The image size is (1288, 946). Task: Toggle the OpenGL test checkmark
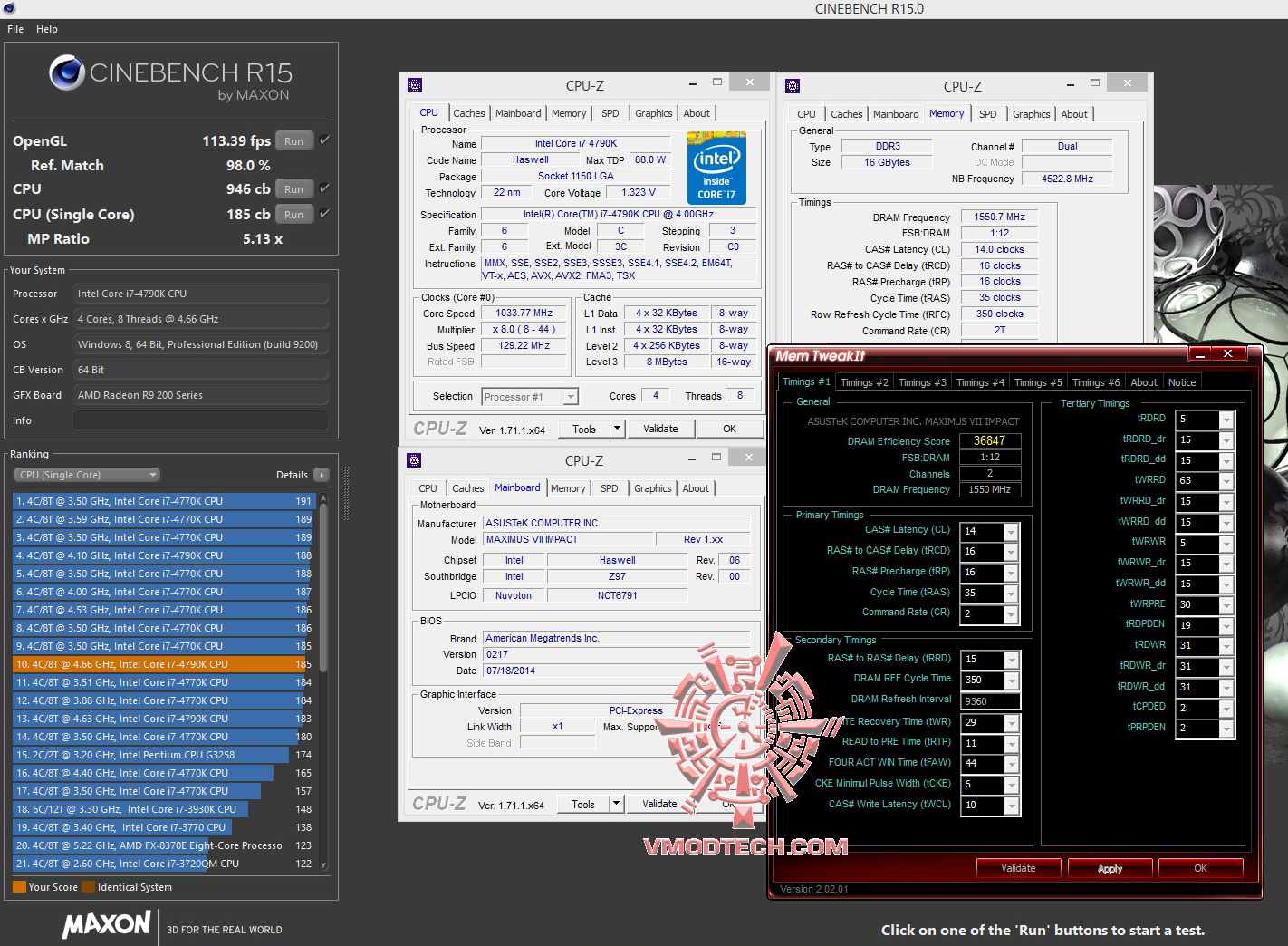[324, 140]
